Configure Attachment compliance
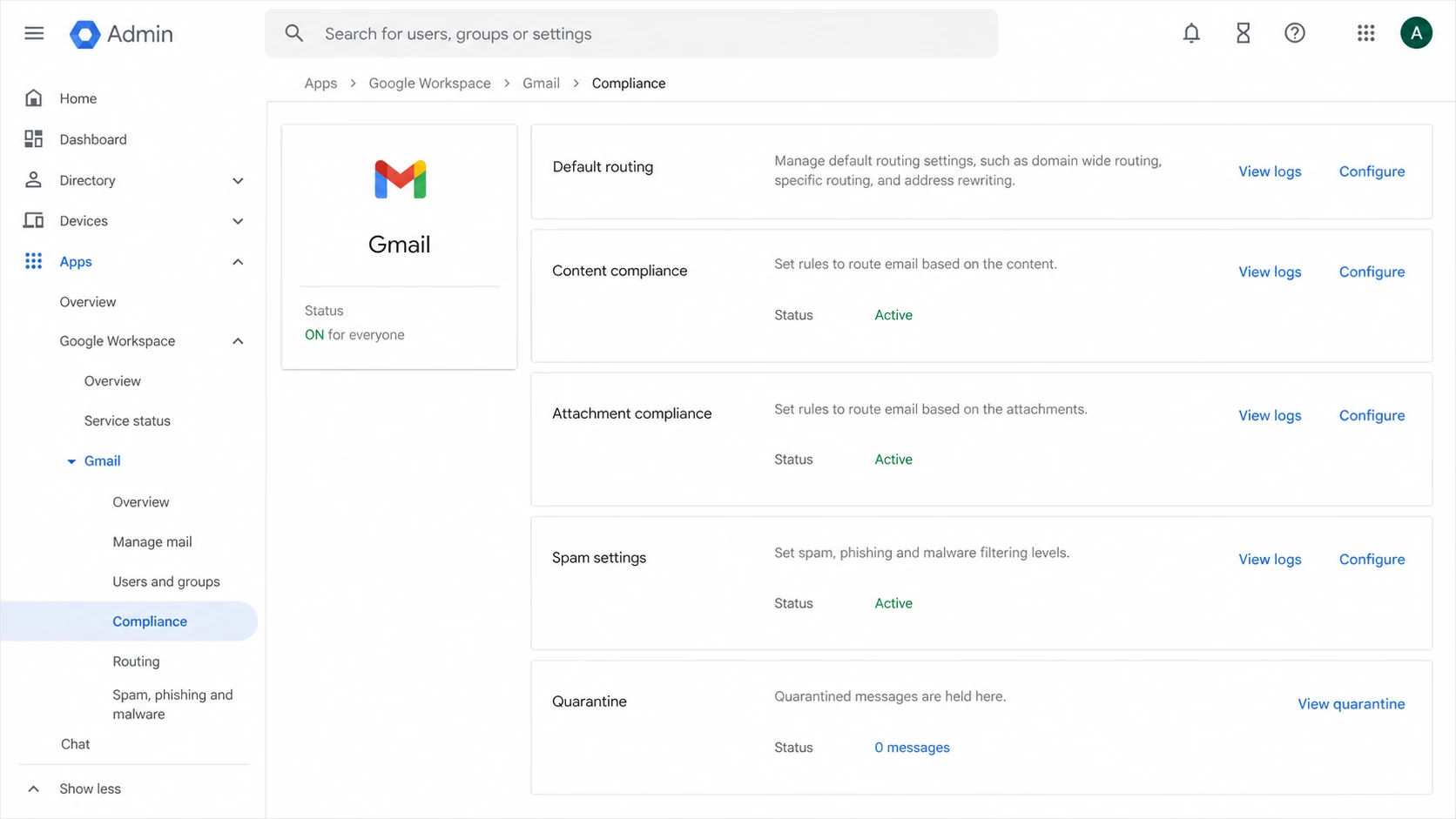The image size is (1456, 819). (1372, 415)
